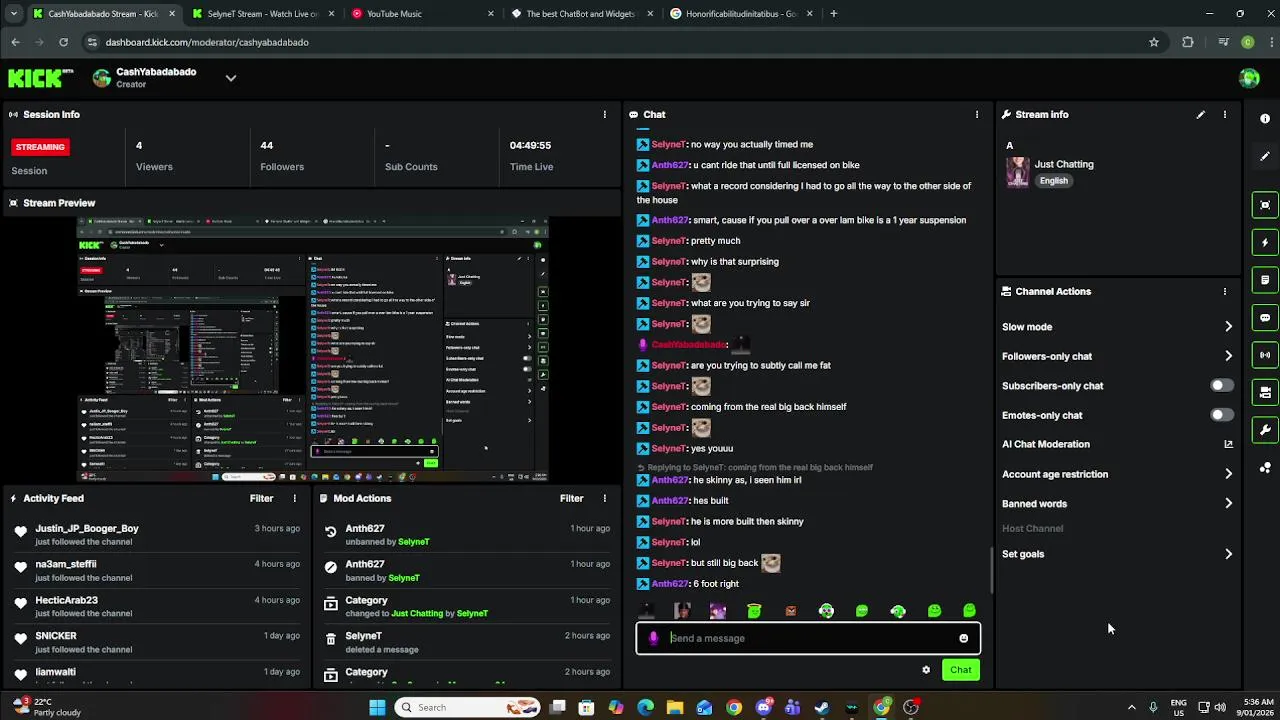Screen dimensions: 1280x720
Task: Click the broadcast signal icon in right sidebar
Action: coord(1265,355)
